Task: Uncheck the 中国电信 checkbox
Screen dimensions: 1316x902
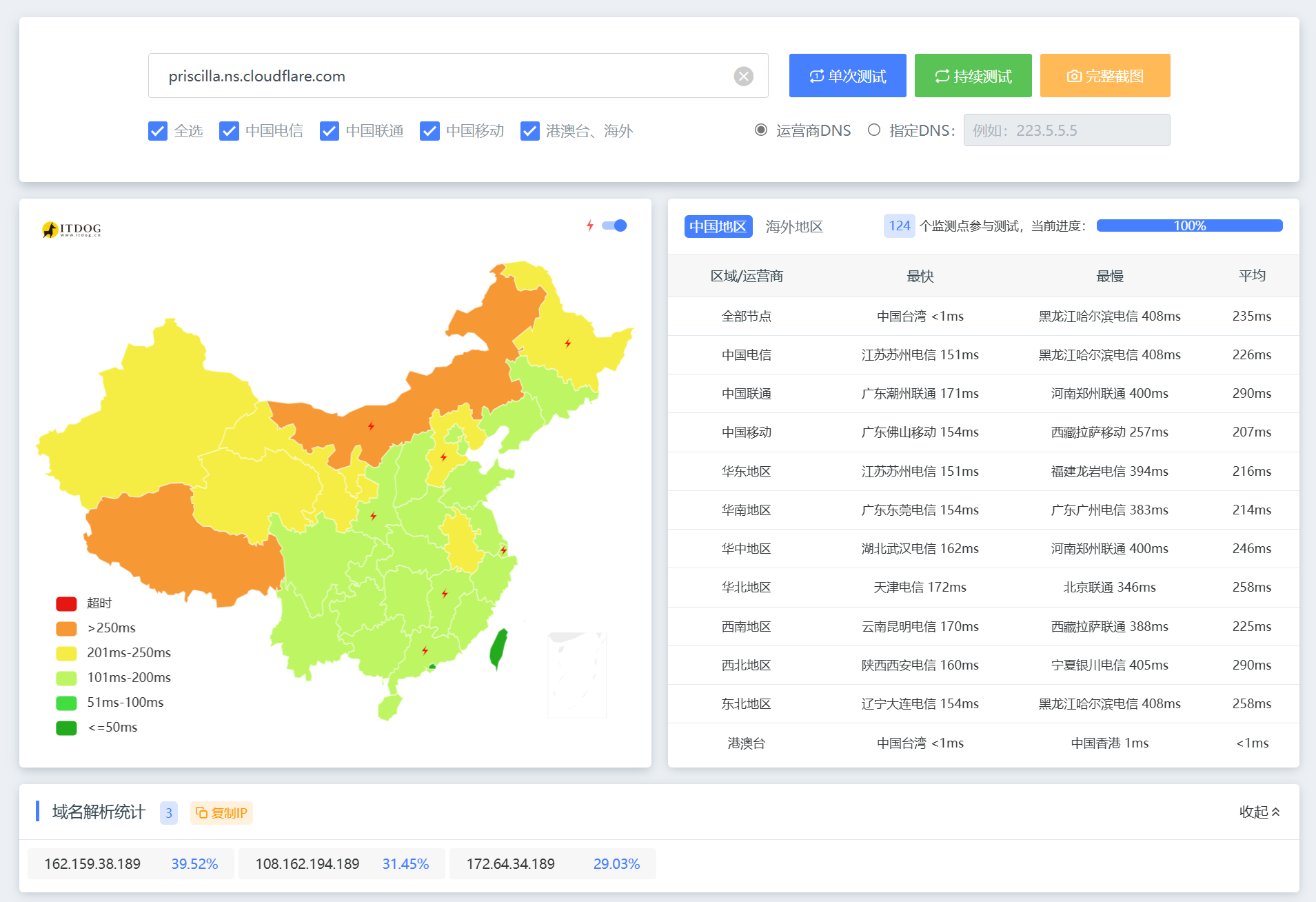Action: [229, 131]
